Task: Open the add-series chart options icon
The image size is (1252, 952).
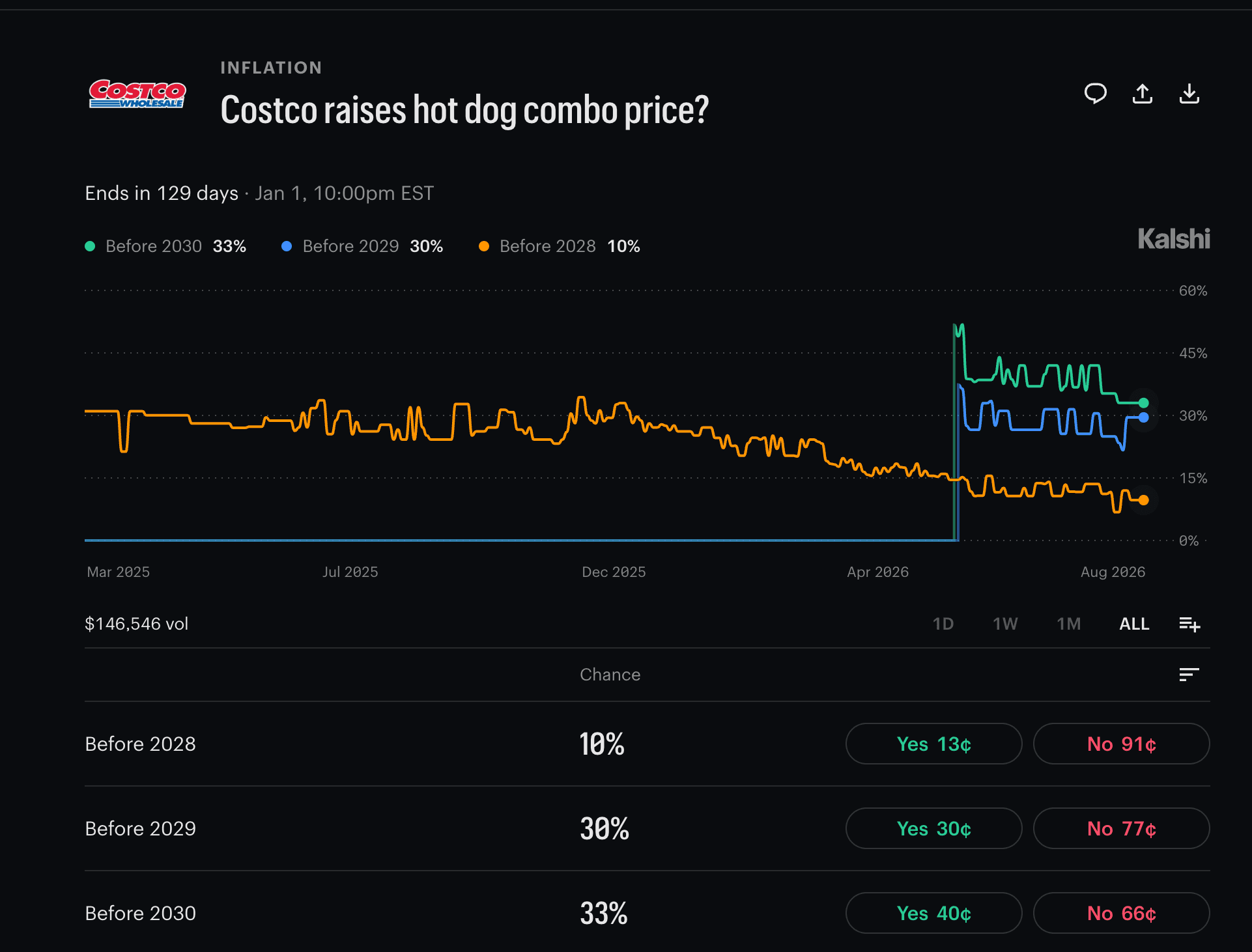Action: coord(1189,624)
